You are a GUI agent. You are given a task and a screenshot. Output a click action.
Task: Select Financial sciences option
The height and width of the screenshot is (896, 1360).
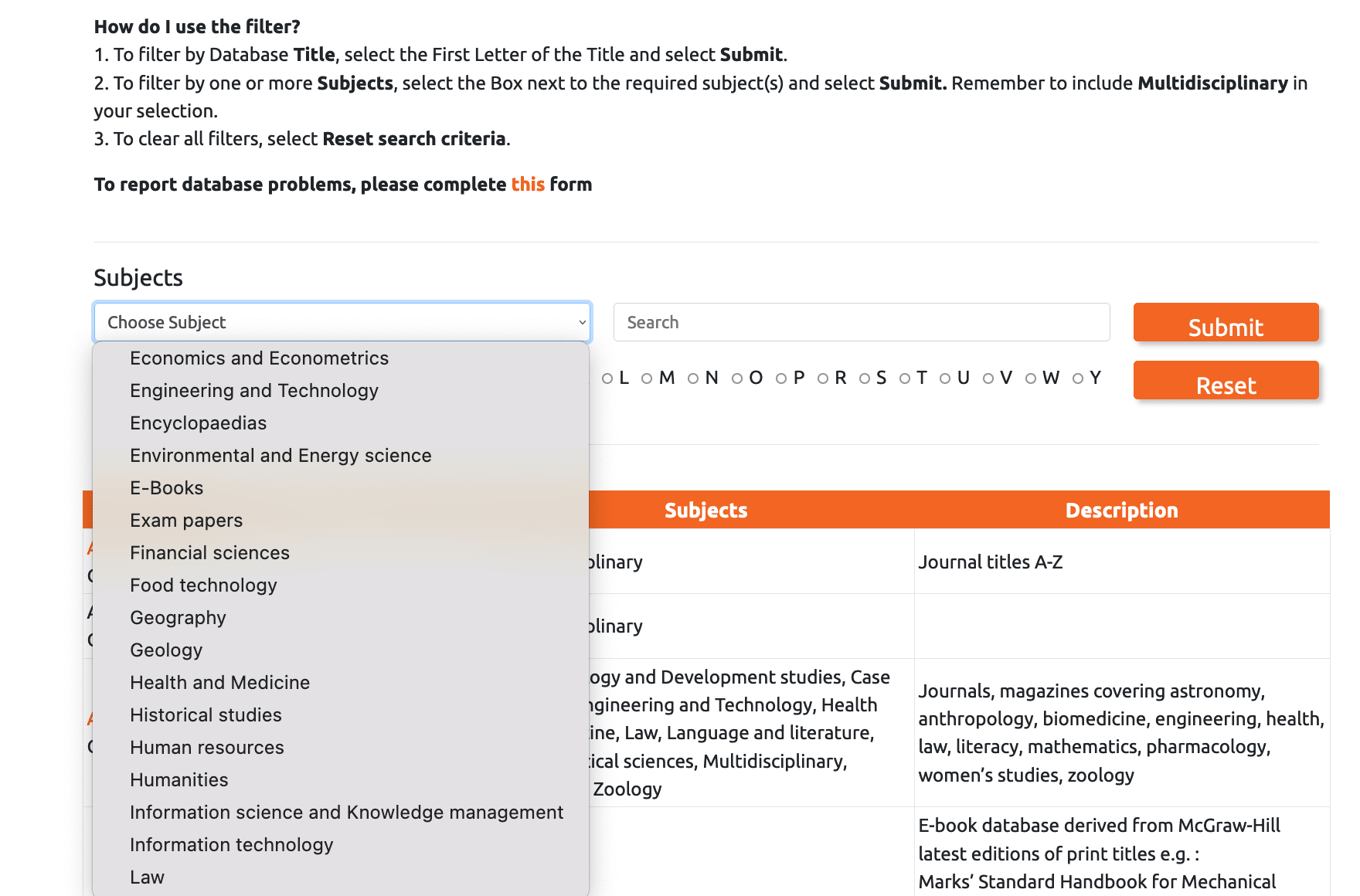click(x=341, y=553)
